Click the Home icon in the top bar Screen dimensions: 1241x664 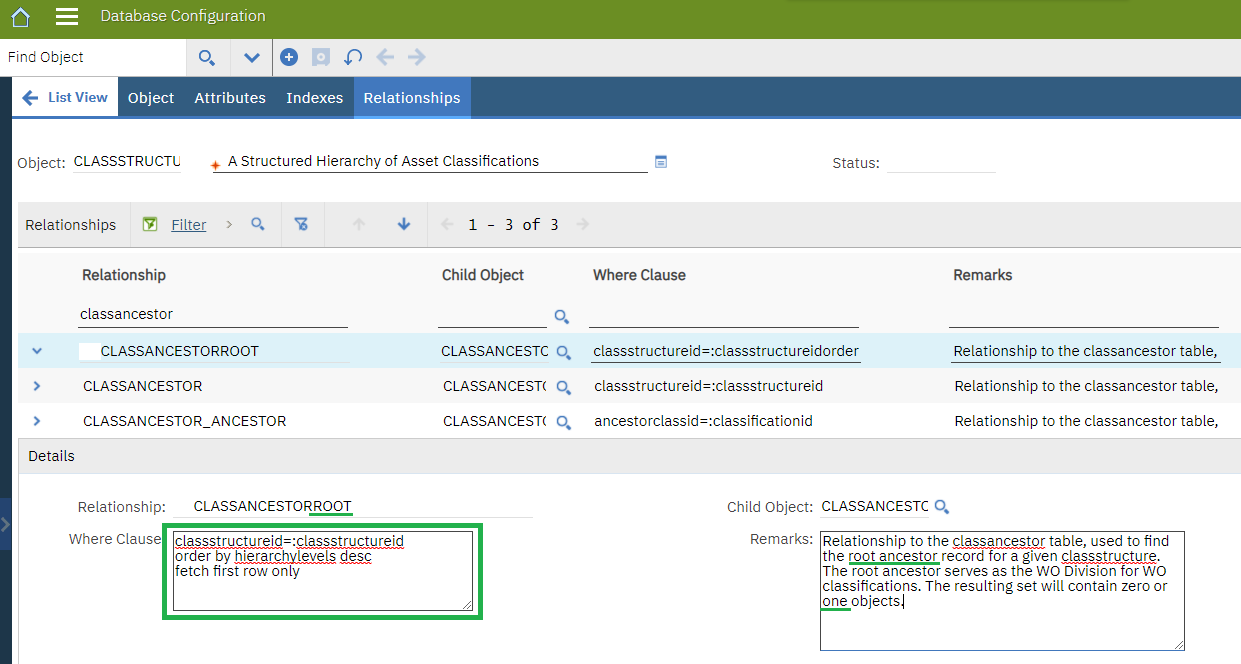click(19, 16)
